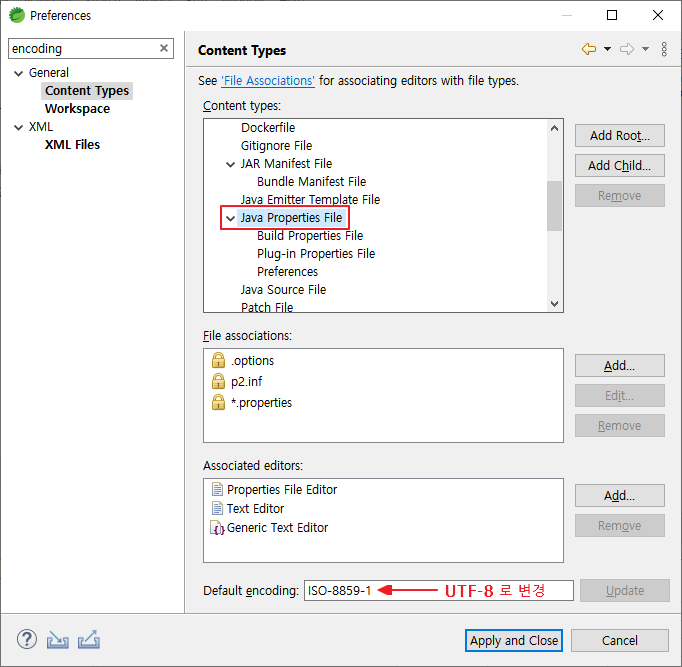Screen dimensions: 682x667
Task: Clear the encoding filter text
Action: (164, 48)
